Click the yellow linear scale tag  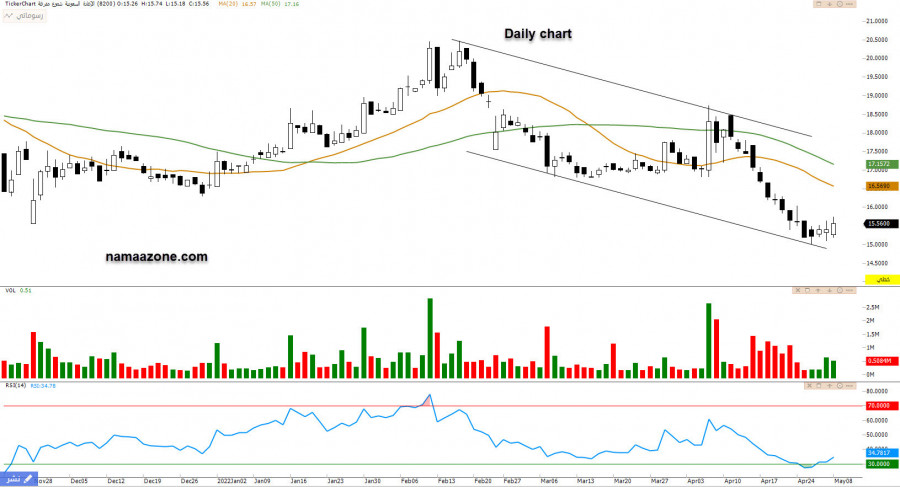[x=878, y=277]
